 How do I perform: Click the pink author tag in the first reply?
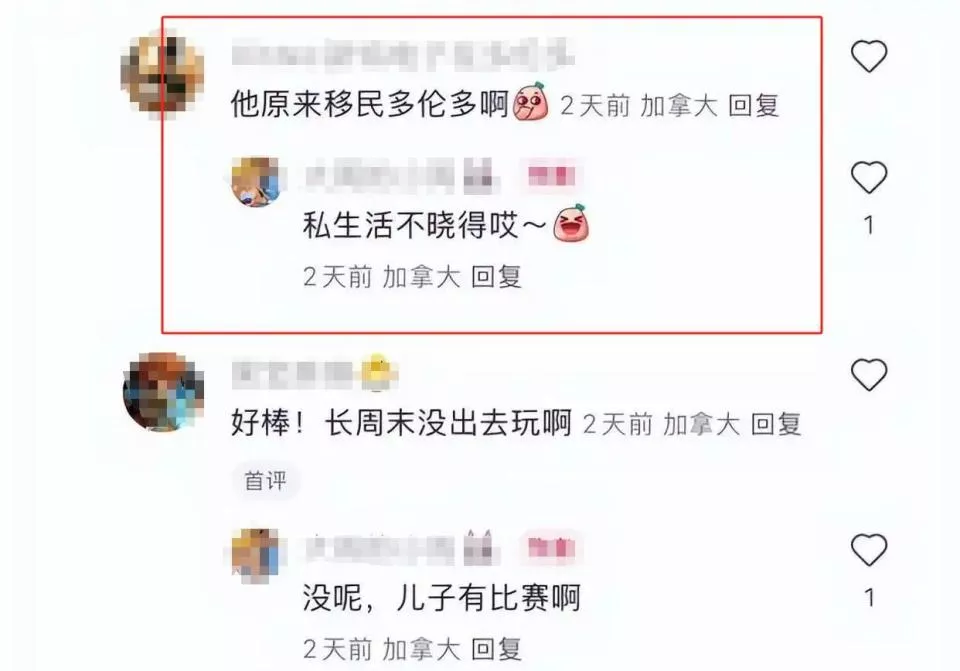(x=551, y=177)
